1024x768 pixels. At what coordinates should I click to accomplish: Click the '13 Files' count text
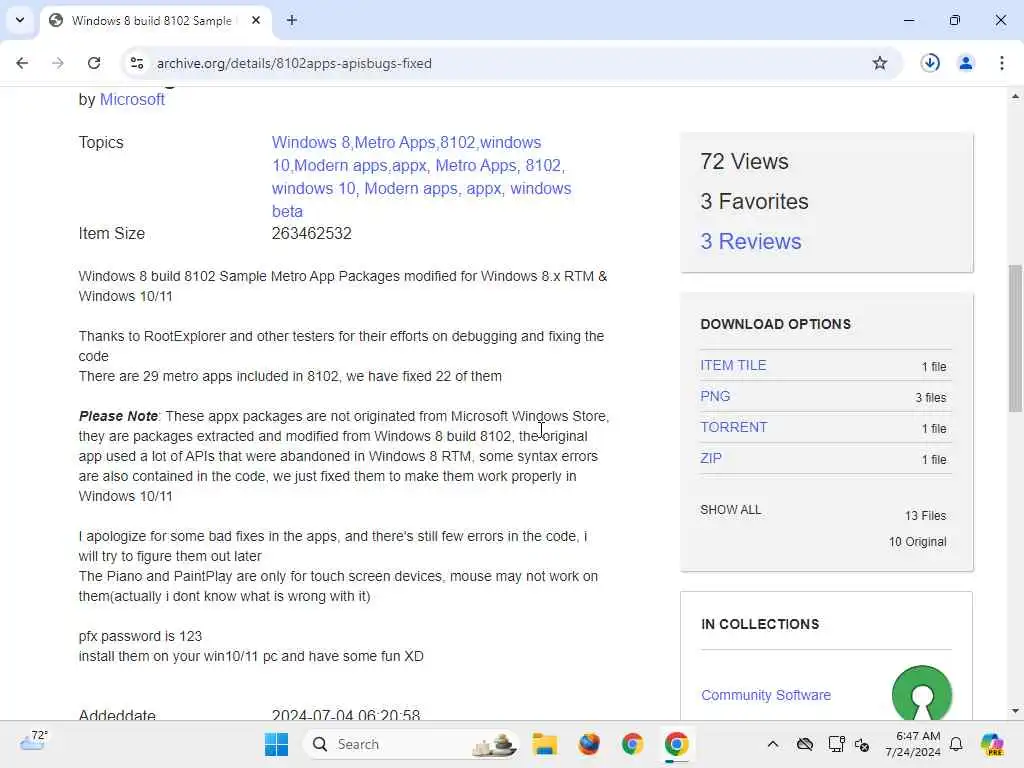click(x=925, y=516)
